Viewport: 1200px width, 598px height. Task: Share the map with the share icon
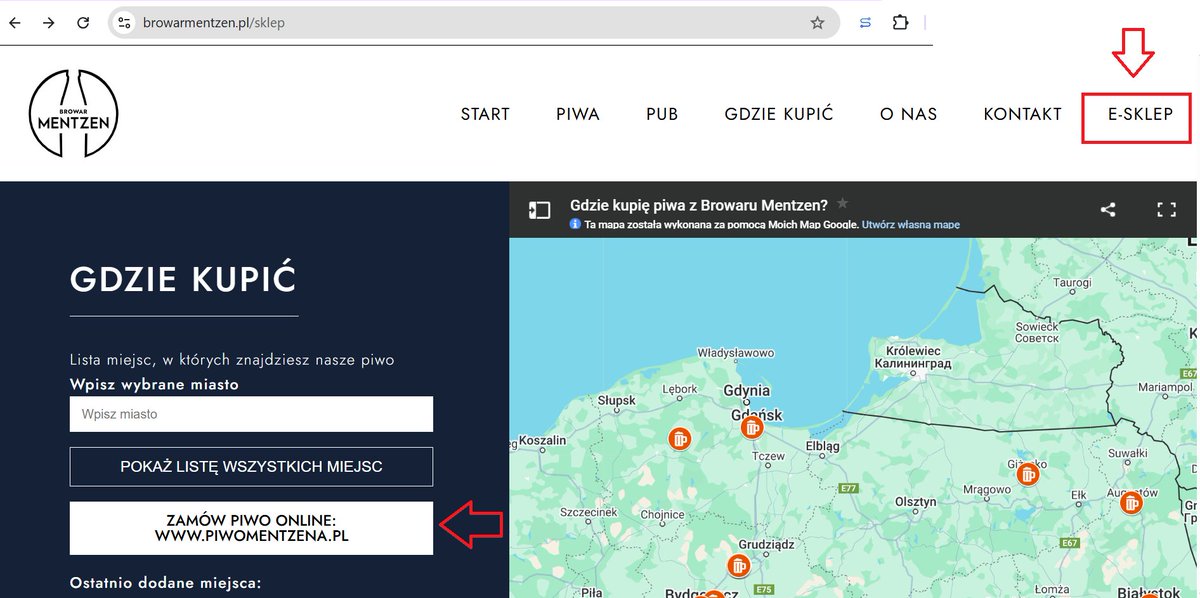1108,210
